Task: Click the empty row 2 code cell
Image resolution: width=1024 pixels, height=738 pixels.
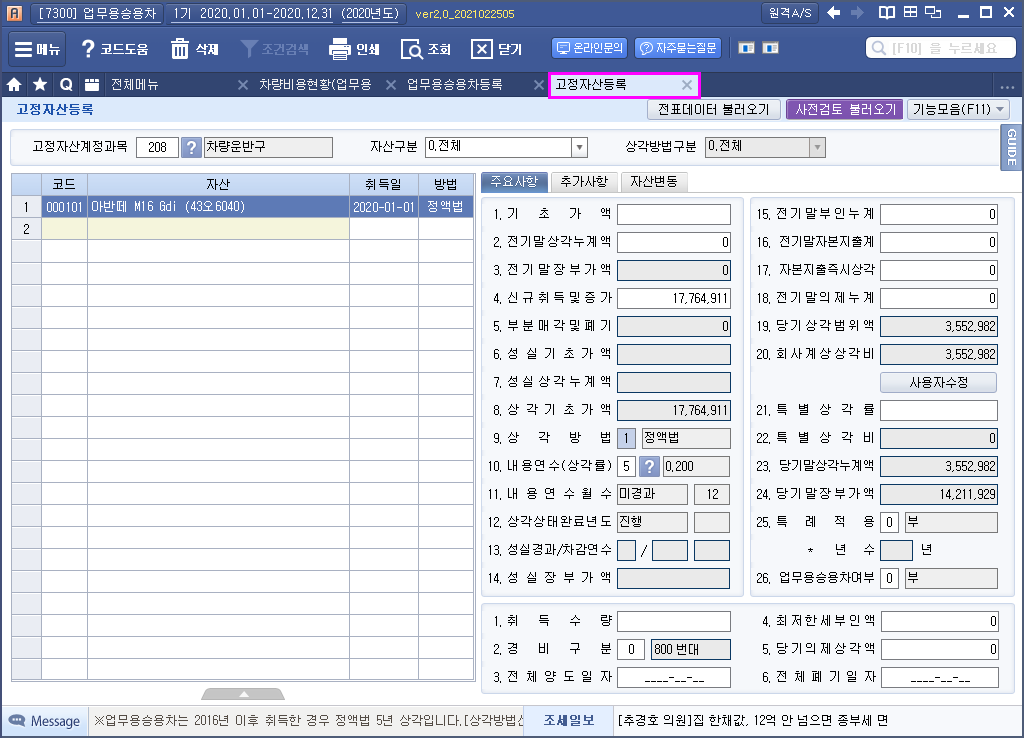Action: (x=64, y=229)
